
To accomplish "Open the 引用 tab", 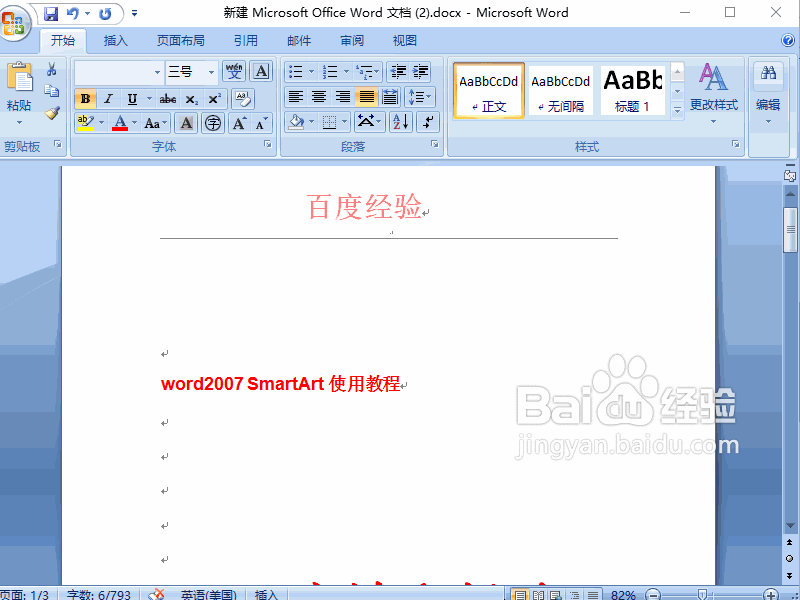I will coord(246,40).
